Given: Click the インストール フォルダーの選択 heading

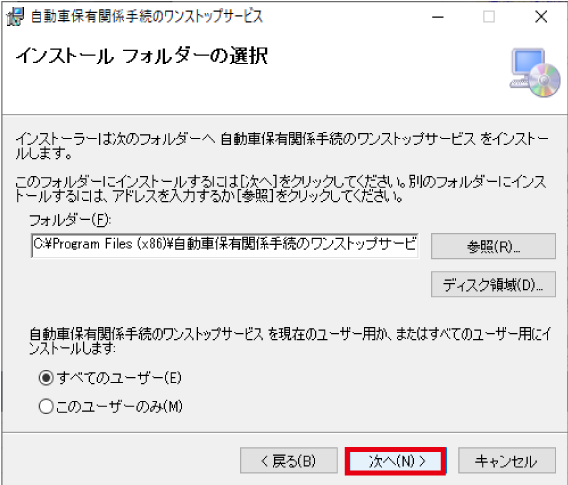Looking at the screenshot, I should coord(142,56).
